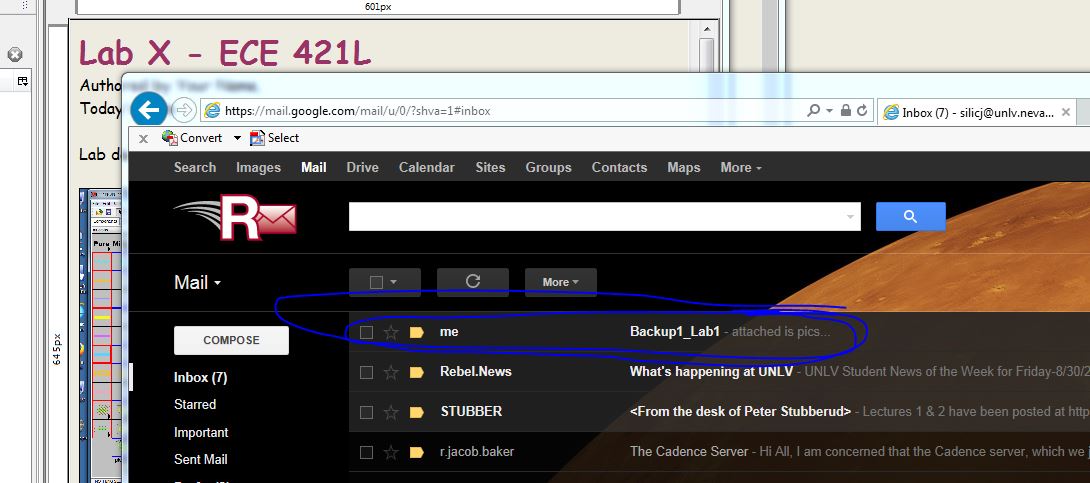1090x483 pixels.
Task: Click the blue search button
Action: click(911, 217)
